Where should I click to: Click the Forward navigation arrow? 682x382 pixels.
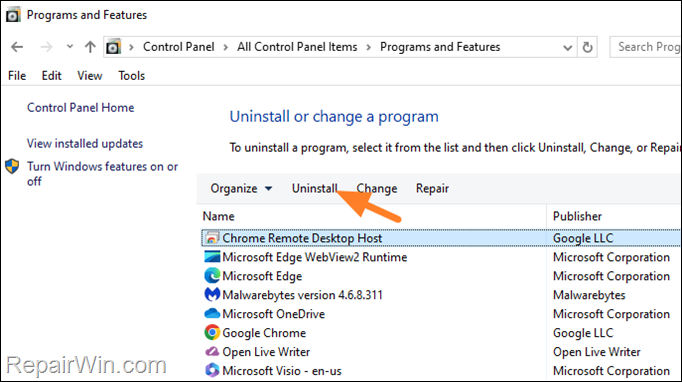[x=46, y=47]
